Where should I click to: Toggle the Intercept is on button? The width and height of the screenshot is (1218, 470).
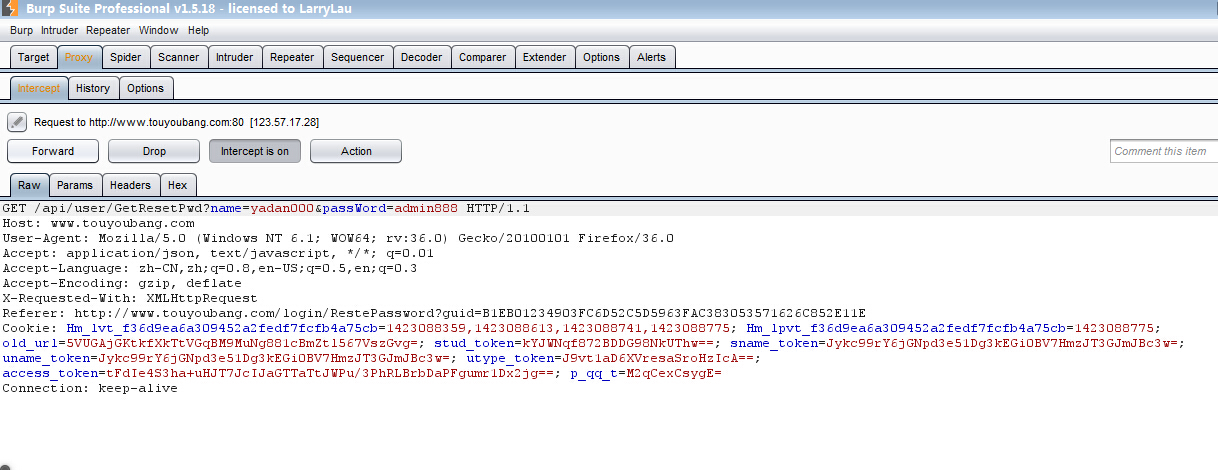tap(255, 151)
